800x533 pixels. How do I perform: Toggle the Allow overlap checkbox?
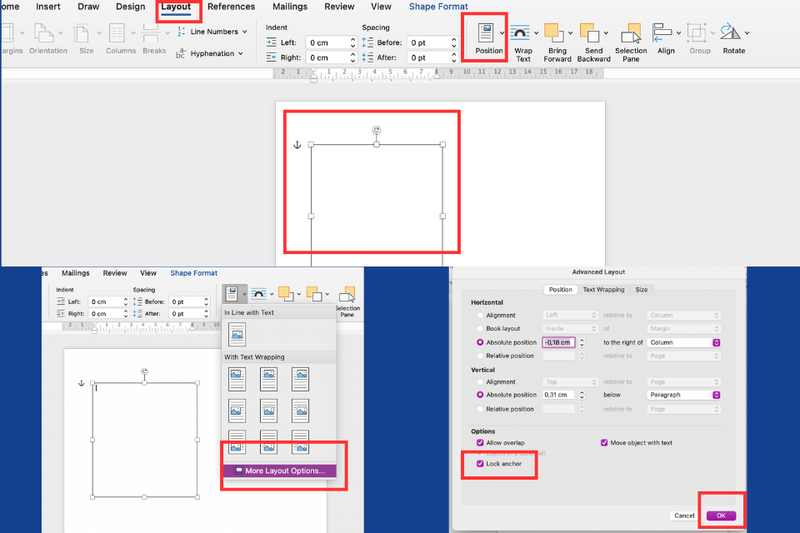pos(480,443)
